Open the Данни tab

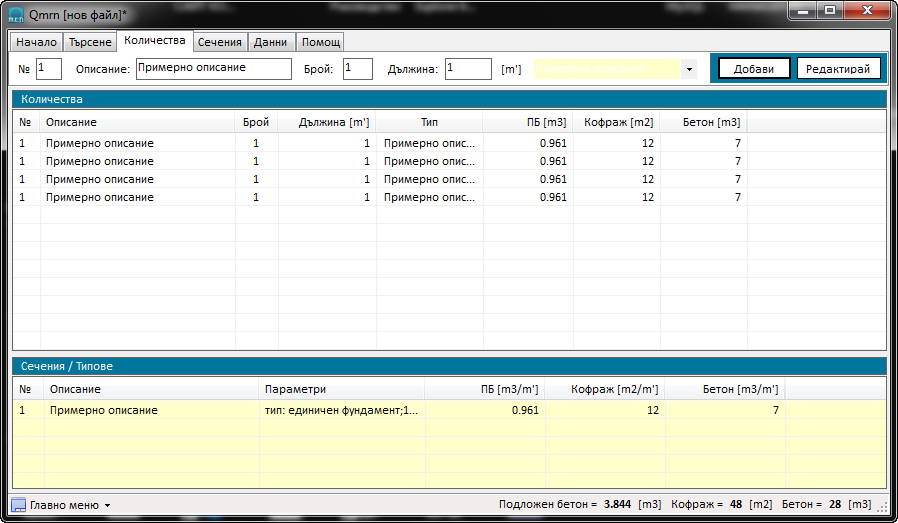tap(271, 42)
